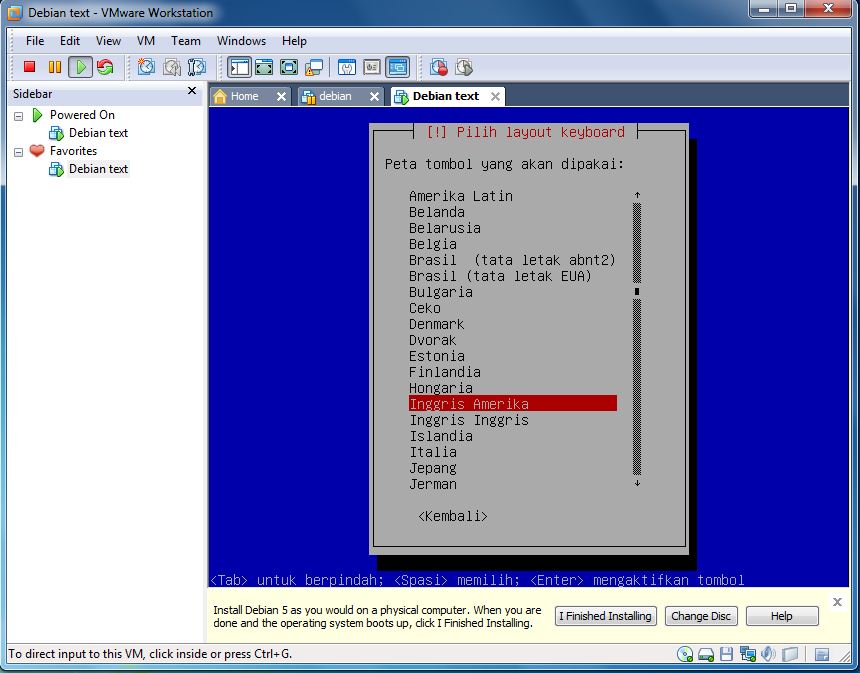This screenshot has height=673, width=860.
Task: Switch to the debian tab
Action: pyautogui.click(x=335, y=96)
